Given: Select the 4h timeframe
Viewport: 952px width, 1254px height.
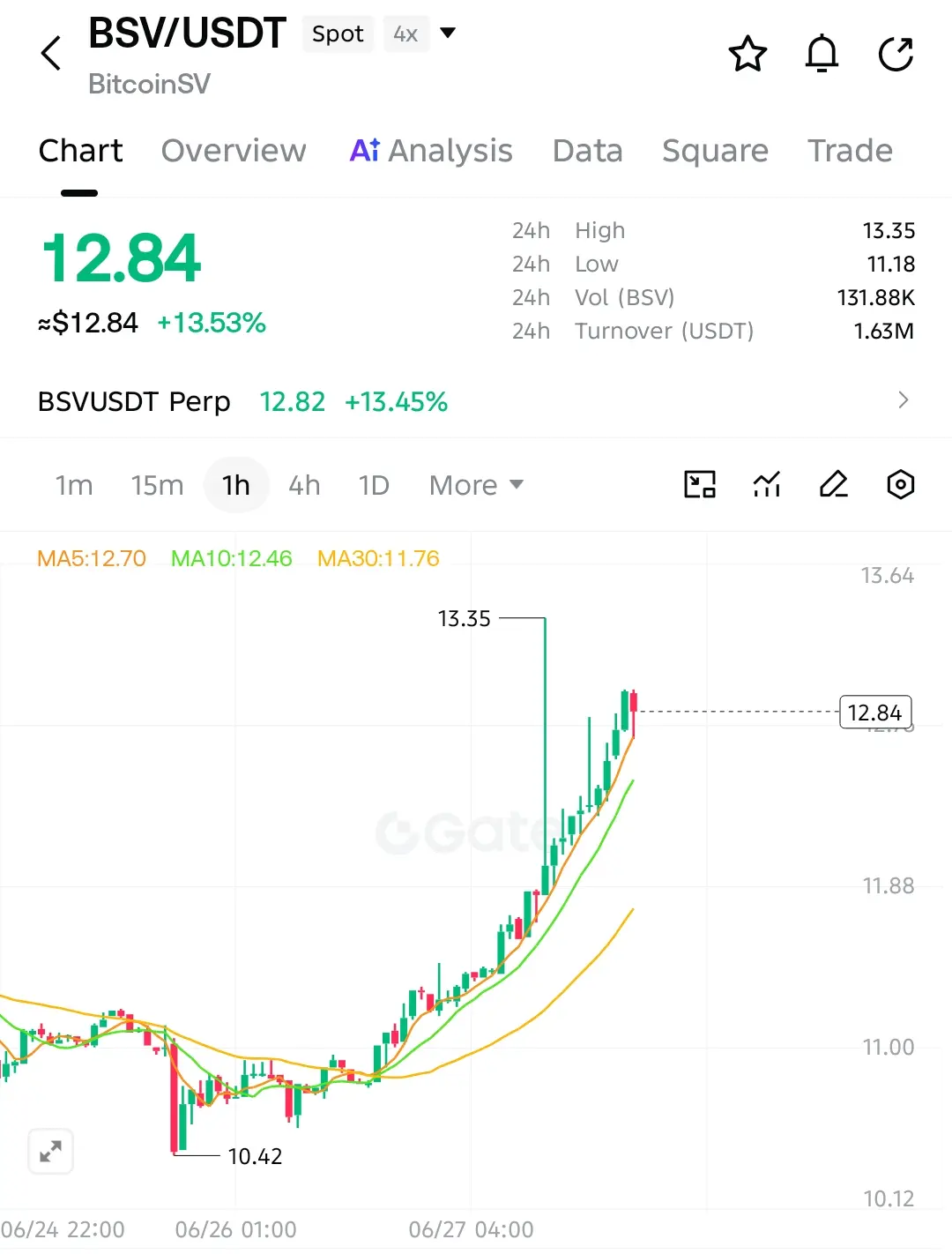Looking at the screenshot, I should click(x=304, y=485).
